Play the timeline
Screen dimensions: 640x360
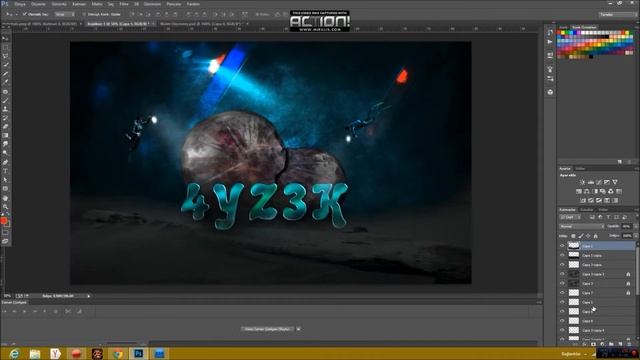coord(24,311)
